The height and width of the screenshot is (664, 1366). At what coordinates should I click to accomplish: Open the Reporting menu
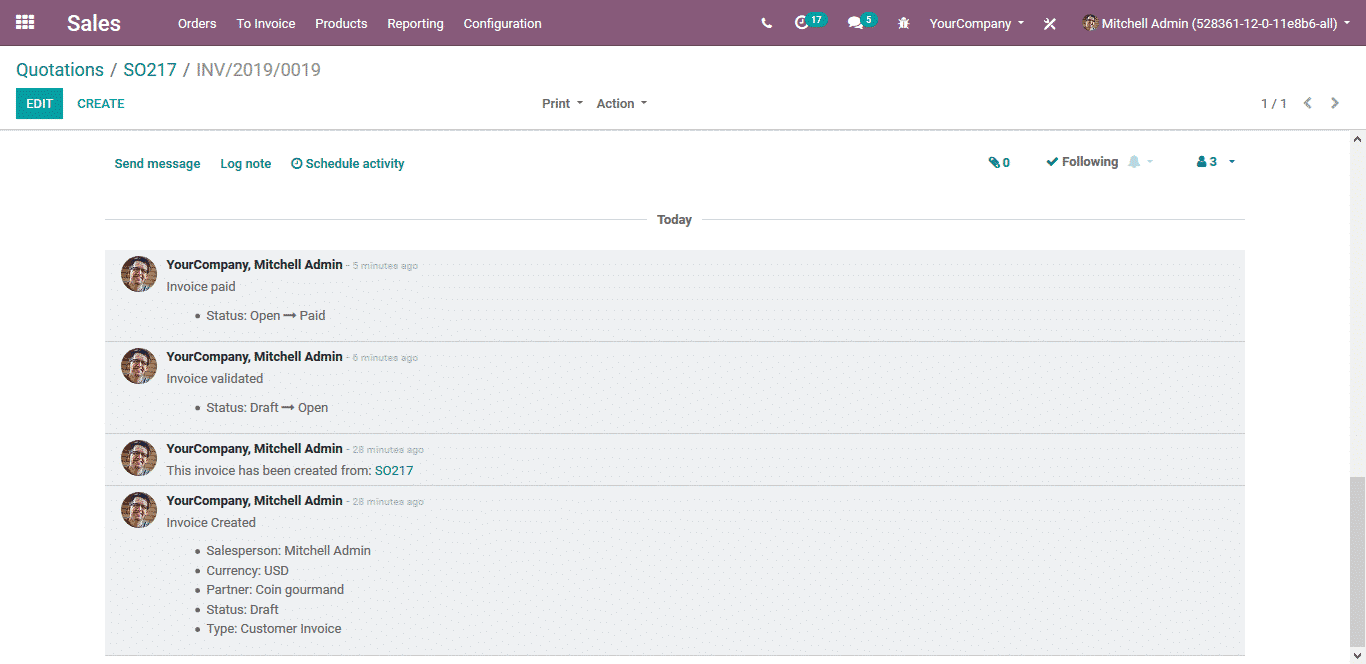pyautogui.click(x=415, y=23)
